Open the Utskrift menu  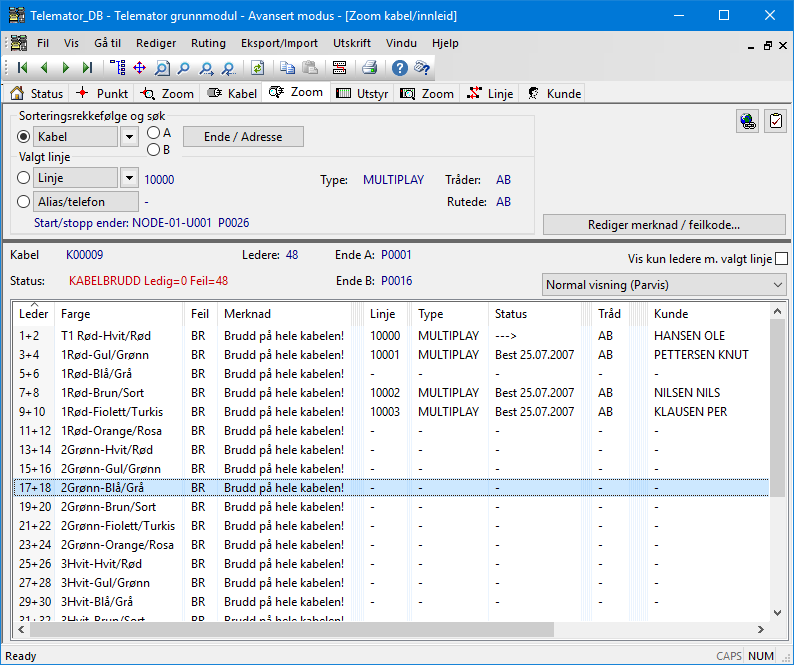[x=352, y=43]
